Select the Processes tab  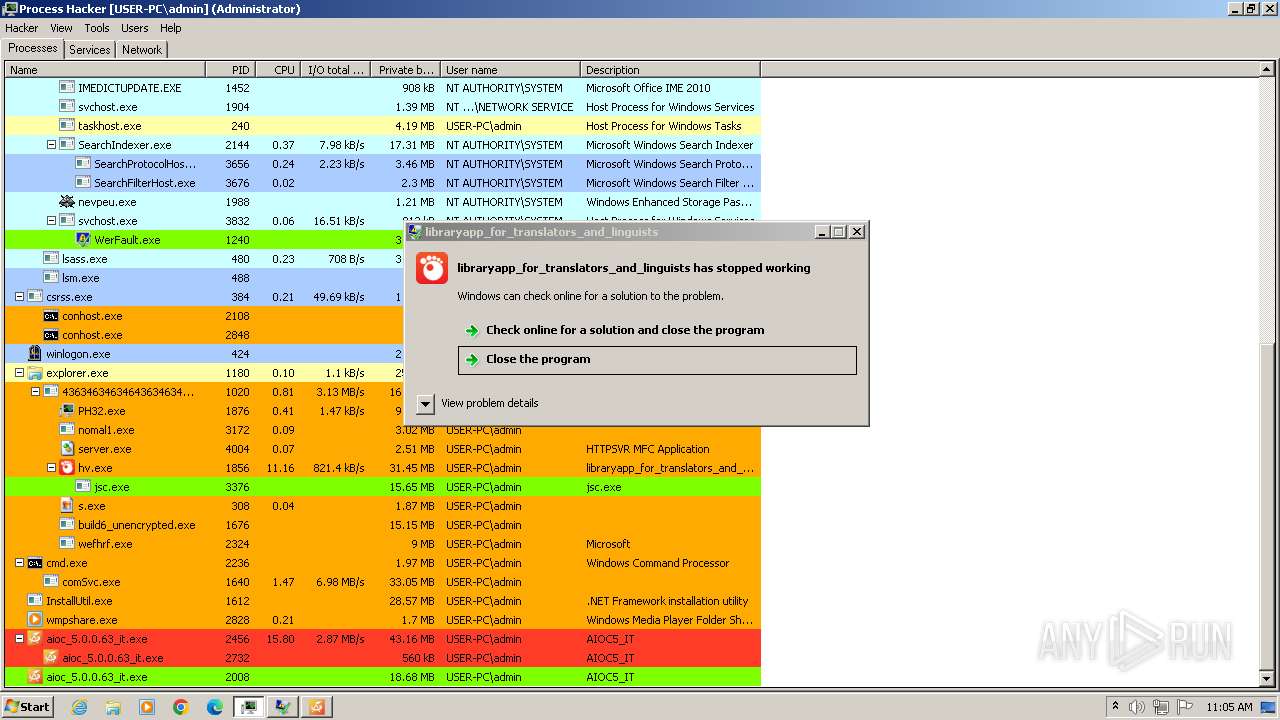pos(33,48)
